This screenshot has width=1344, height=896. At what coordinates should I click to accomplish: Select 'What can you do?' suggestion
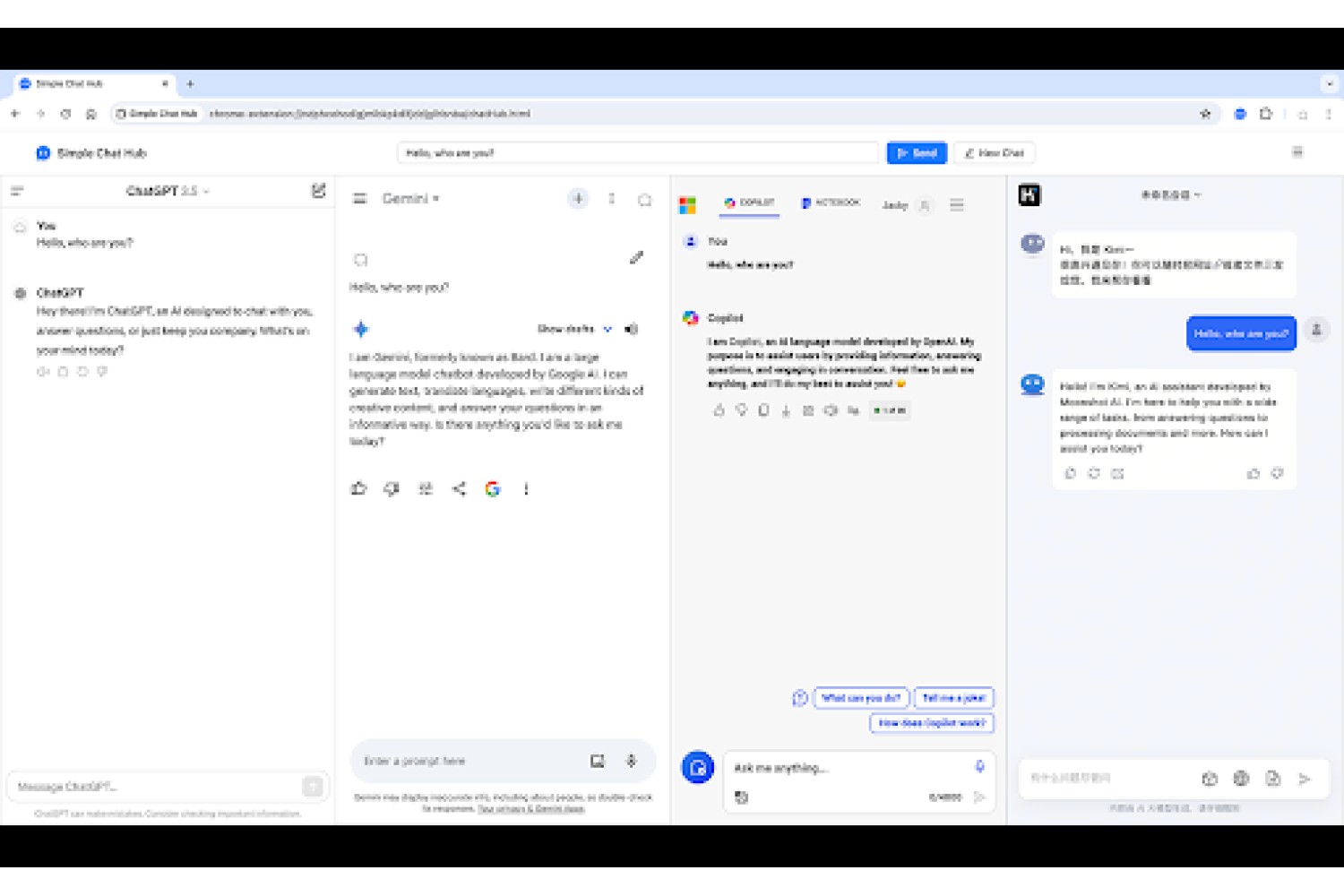point(861,698)
